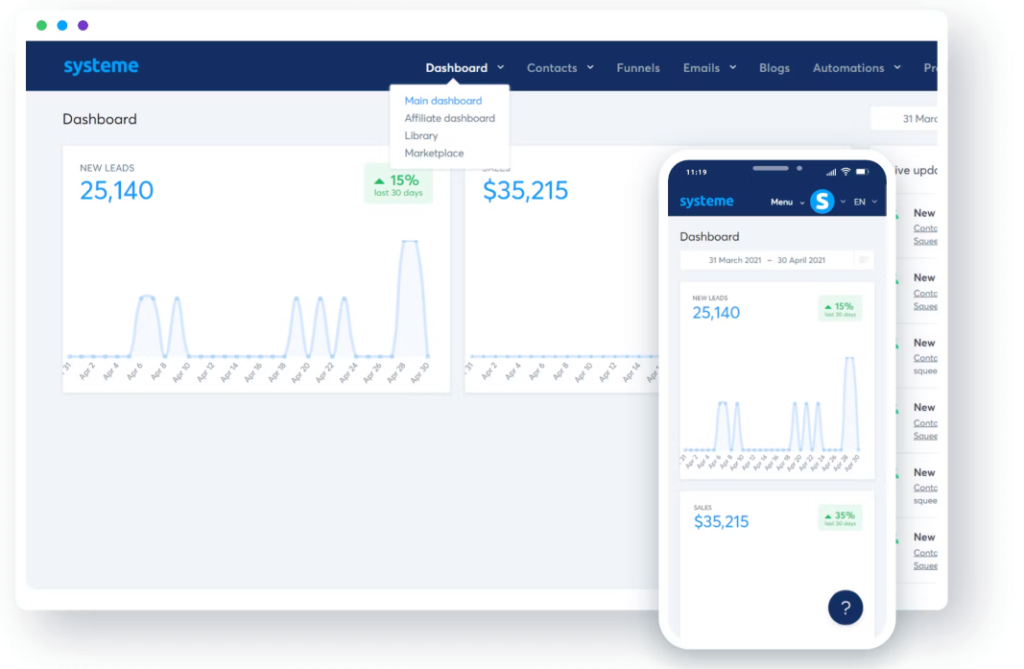Expand the Automations menu chevron
This screenshot has height=669, width=1024.
(x=899, y=67)
